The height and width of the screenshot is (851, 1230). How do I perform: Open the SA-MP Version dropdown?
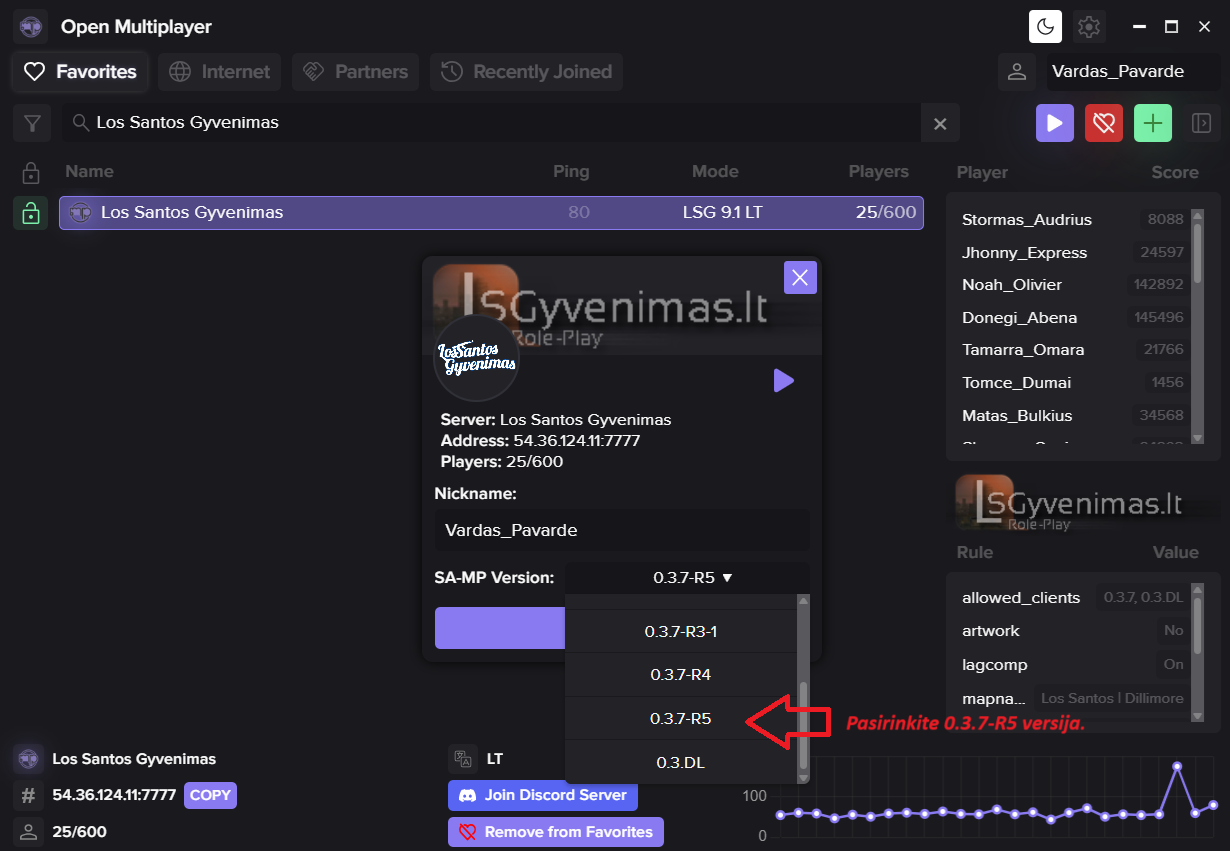click(688, 577)
